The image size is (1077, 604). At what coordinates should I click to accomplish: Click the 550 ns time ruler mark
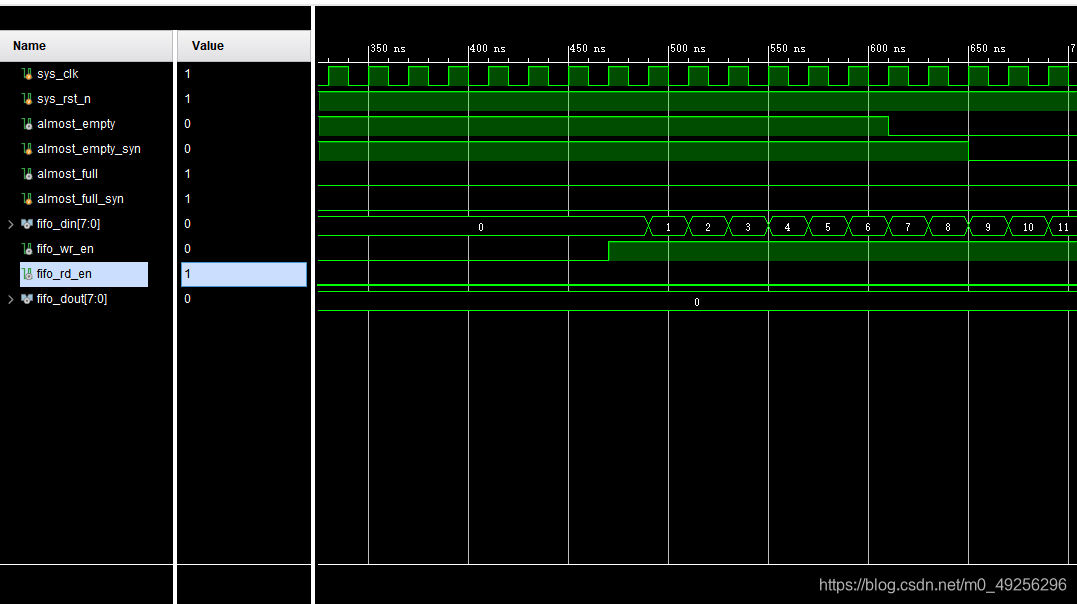[788, 49]
